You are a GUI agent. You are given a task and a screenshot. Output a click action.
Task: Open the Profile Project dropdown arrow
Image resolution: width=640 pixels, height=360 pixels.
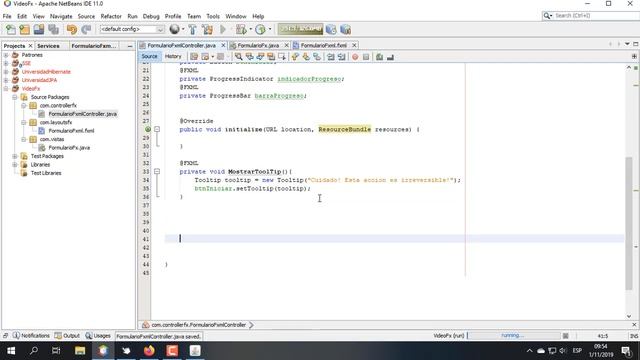[270, 29]
